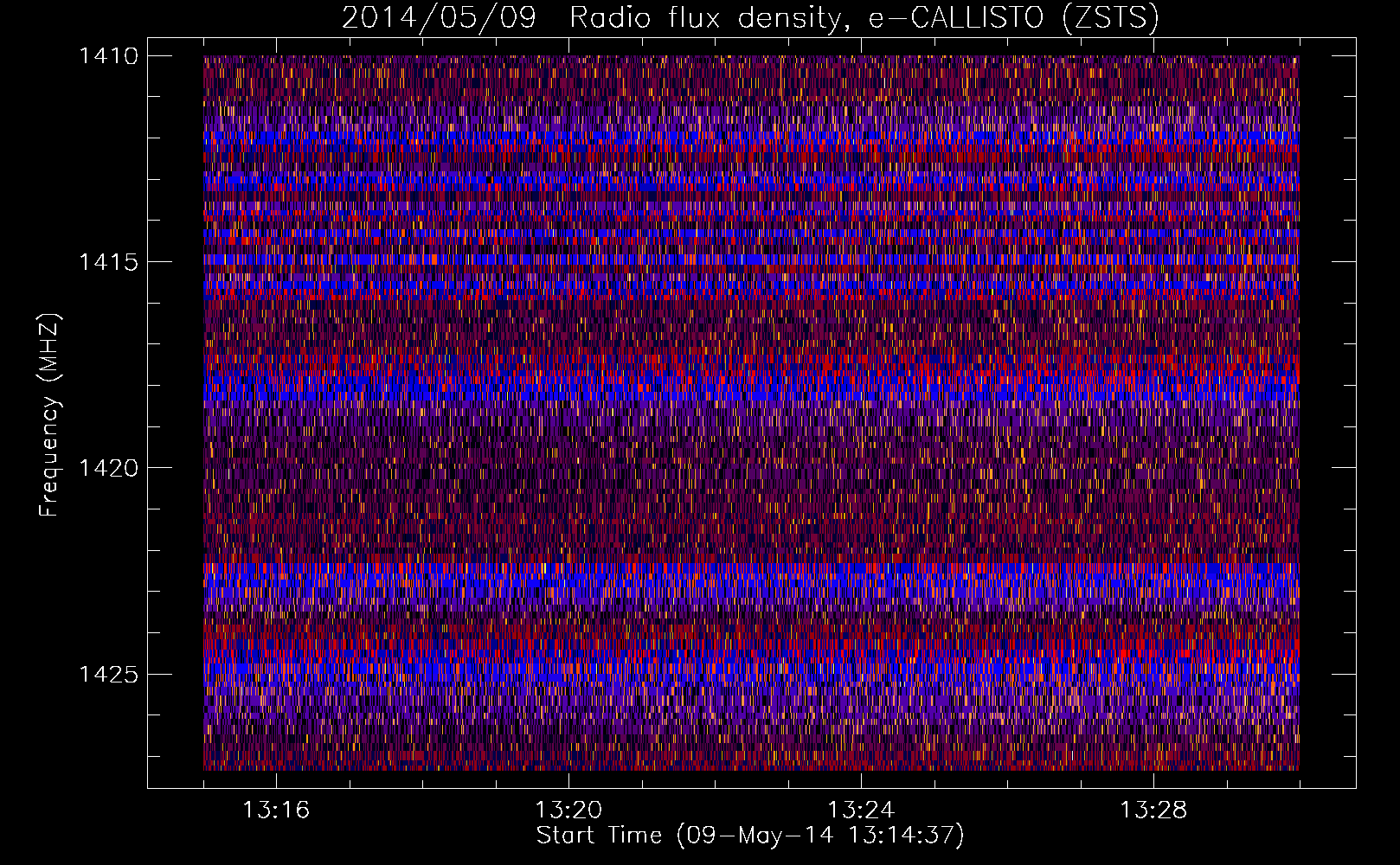Click the Start Time axis caption
Screen dimensions: 1400x865
pyautogui.click(x=750, y=836)
